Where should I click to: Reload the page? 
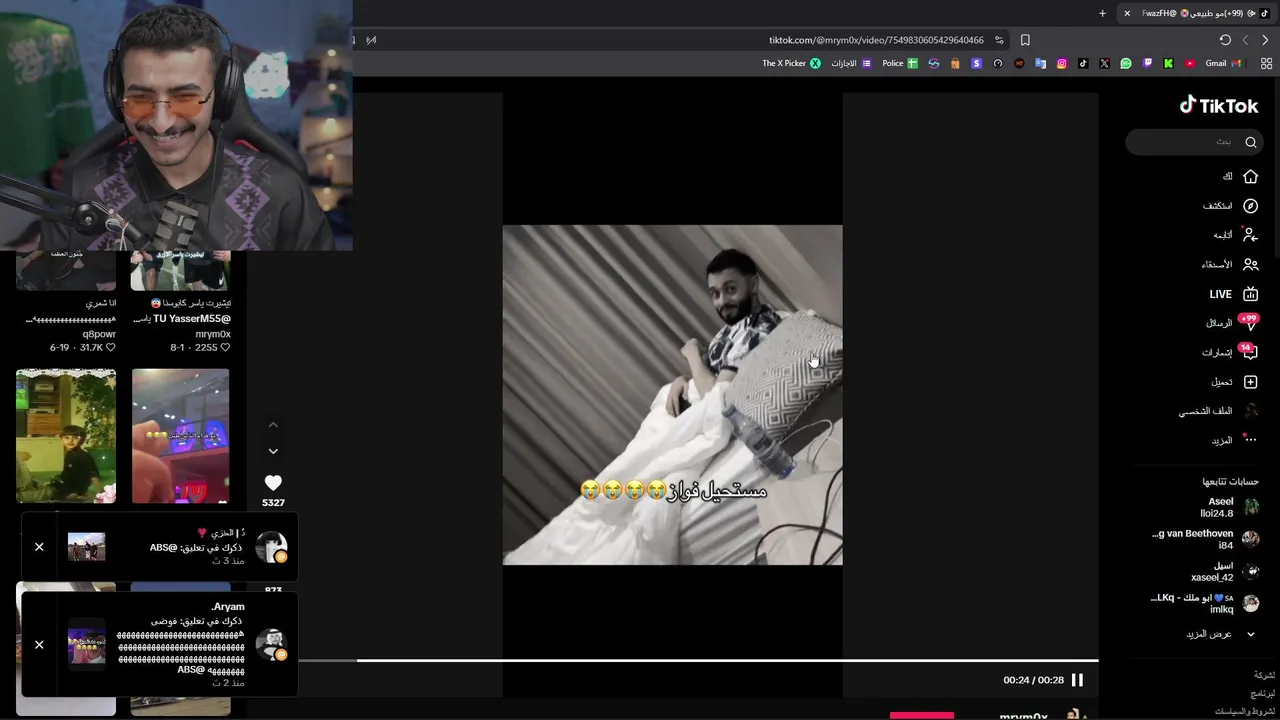coord(1225,40)
